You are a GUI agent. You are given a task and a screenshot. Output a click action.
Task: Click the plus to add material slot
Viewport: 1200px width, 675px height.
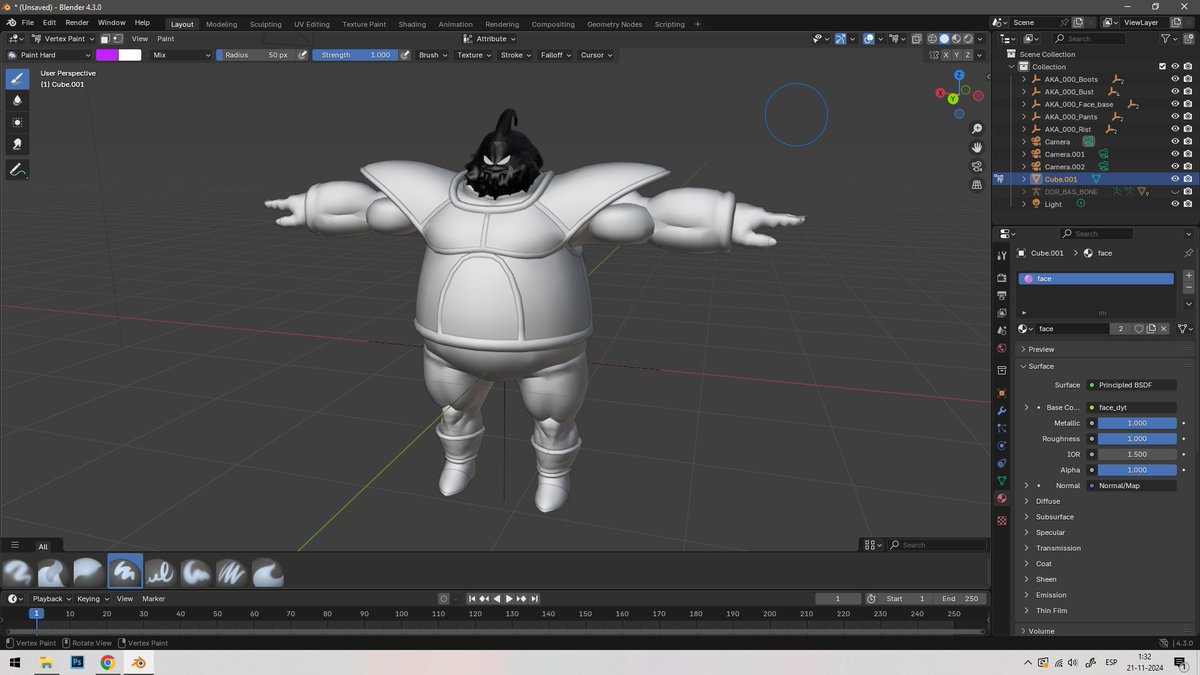1188,275
